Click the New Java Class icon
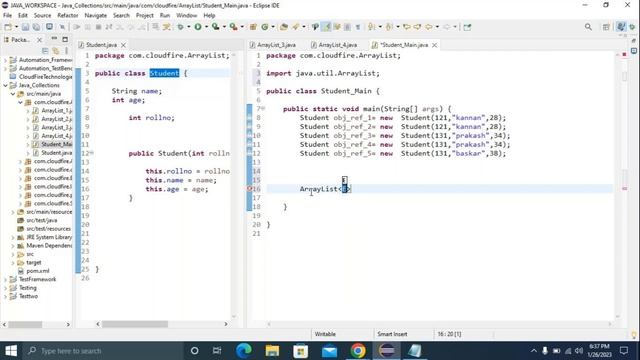 click(x=264, y=27)
